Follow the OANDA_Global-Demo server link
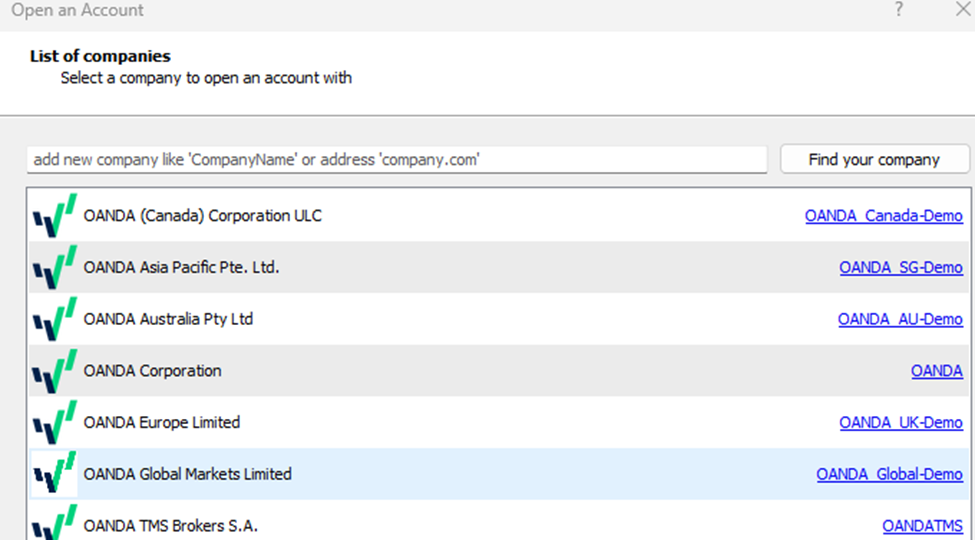Screen dimensions: 975x540 [x=889, y=474]
